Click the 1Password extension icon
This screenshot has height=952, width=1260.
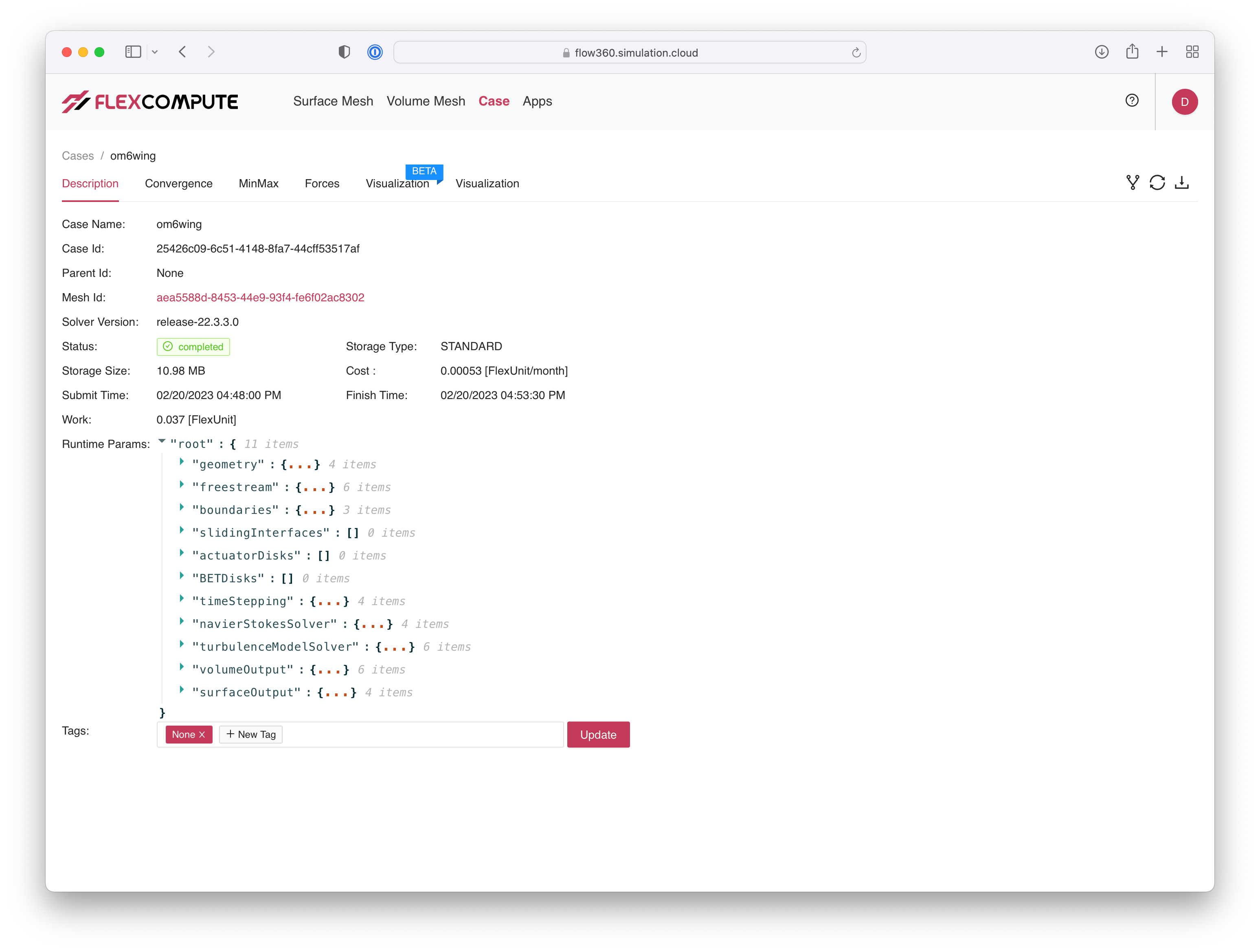pos(375,53)
